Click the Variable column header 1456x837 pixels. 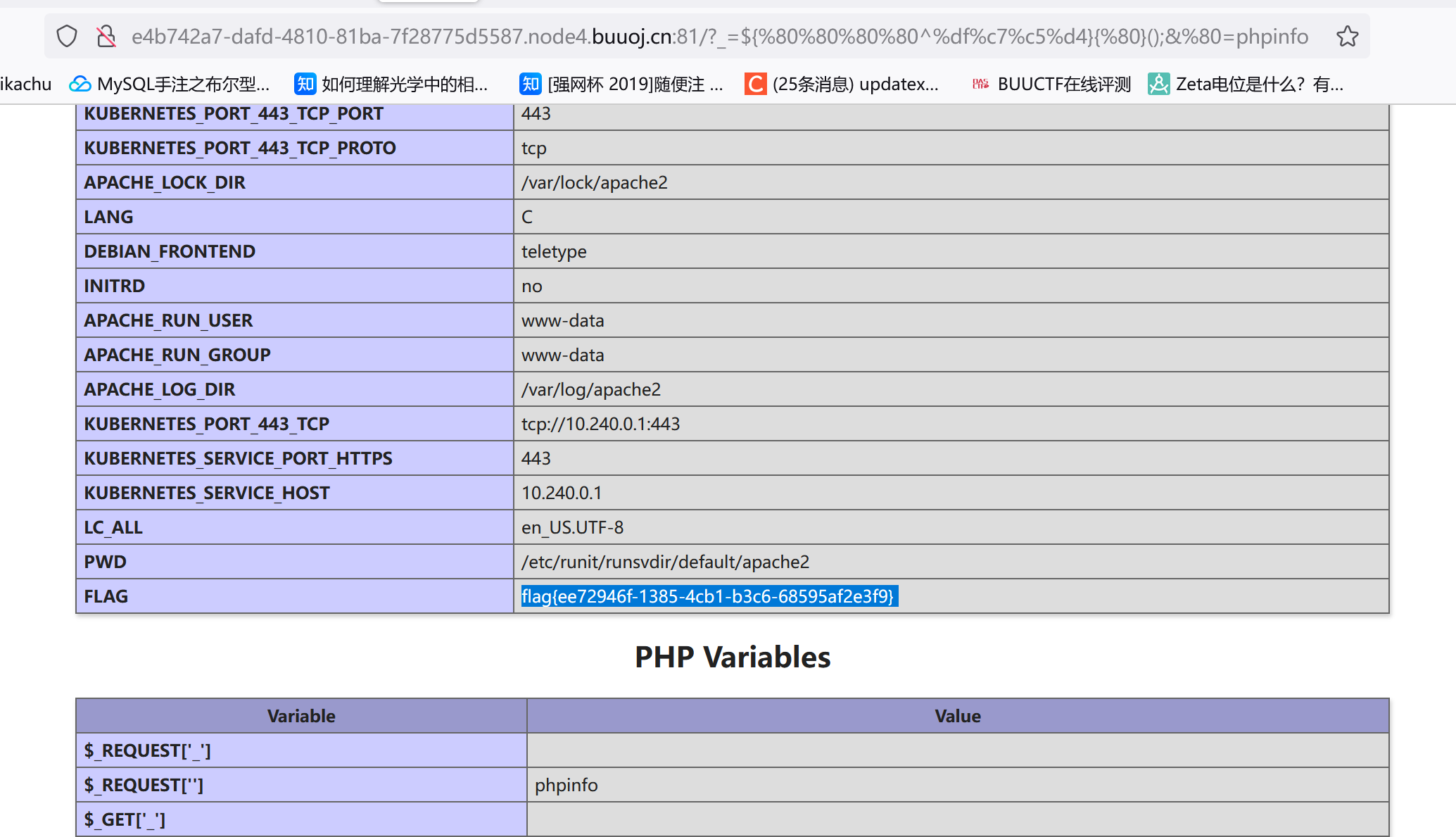coord(301,716)
